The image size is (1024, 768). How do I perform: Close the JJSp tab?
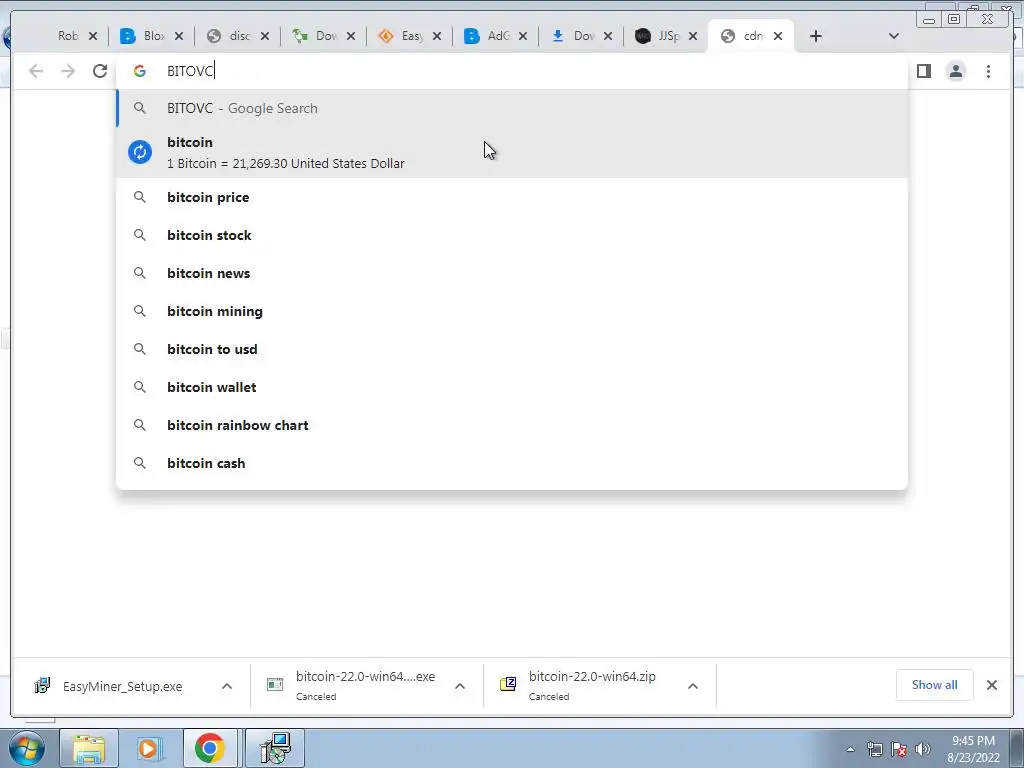[693, 36]
